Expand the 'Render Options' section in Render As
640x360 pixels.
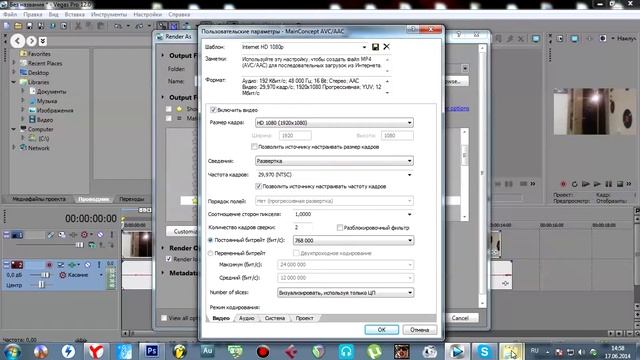163,248
